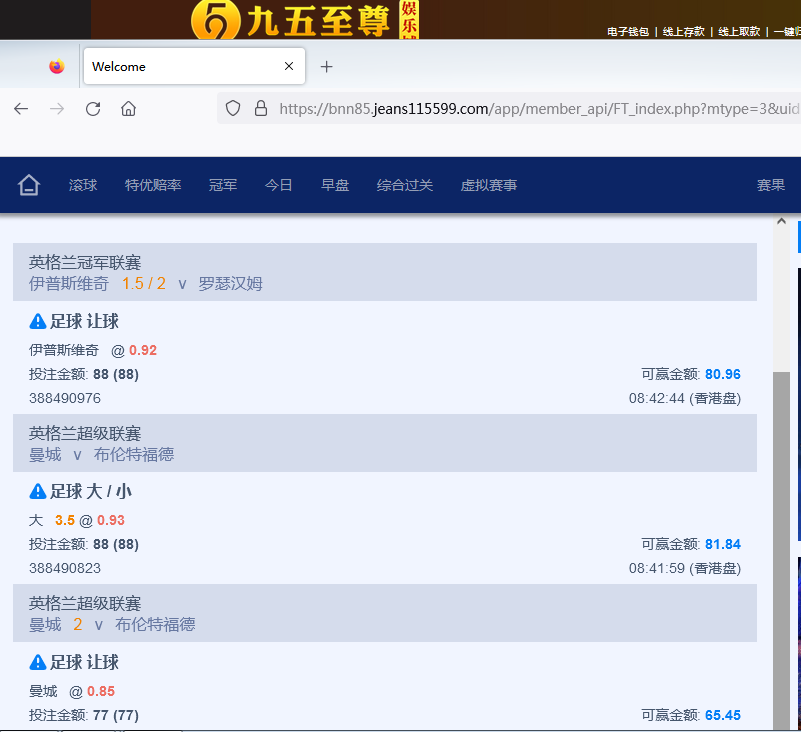Click the 线上取款 link in top banner
The width and height of the screenshot is (801, 732).
pyautogui.click(x=739, y=32)
